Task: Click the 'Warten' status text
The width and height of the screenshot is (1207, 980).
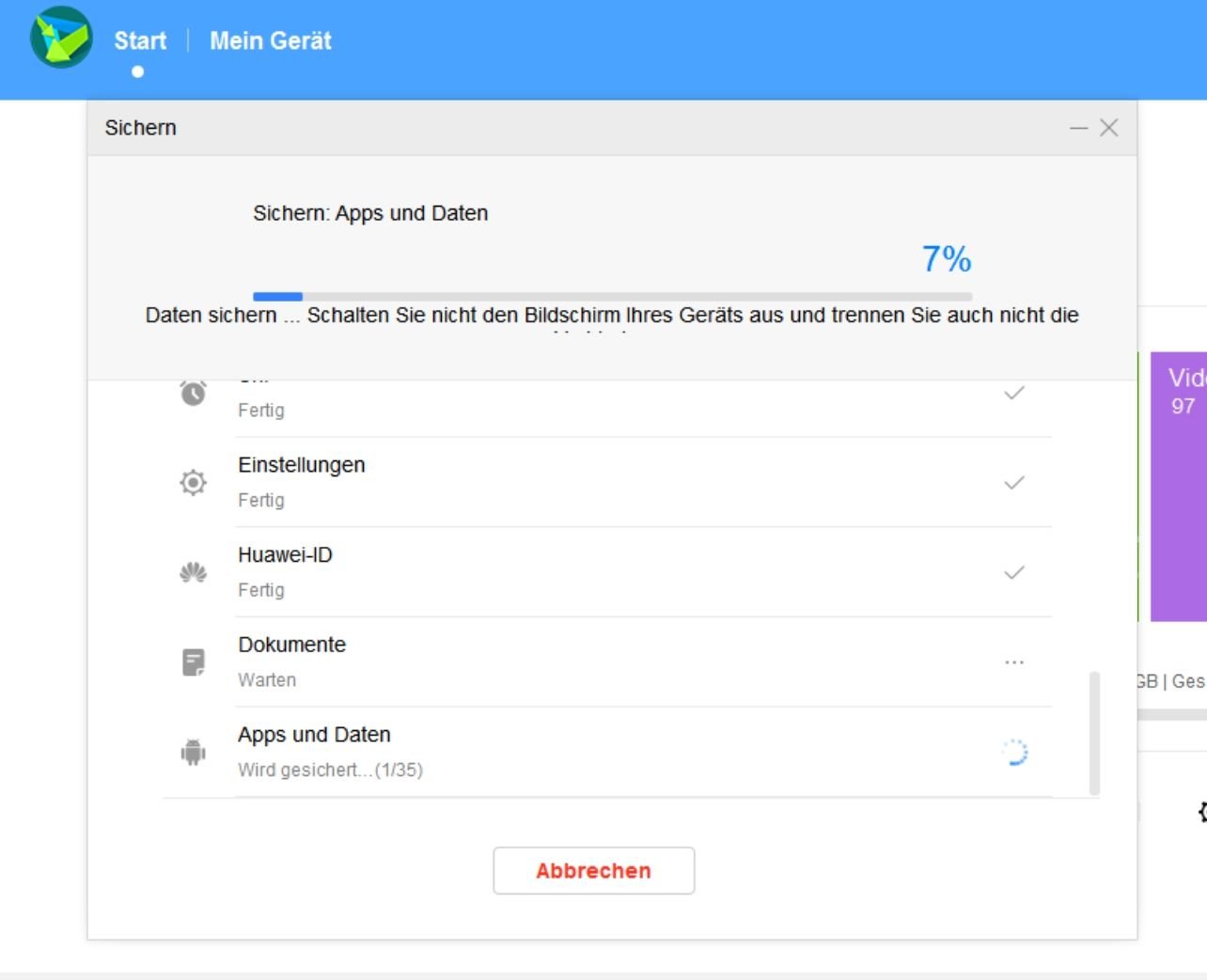Action: pyautogui.click(x=267, y=680)
